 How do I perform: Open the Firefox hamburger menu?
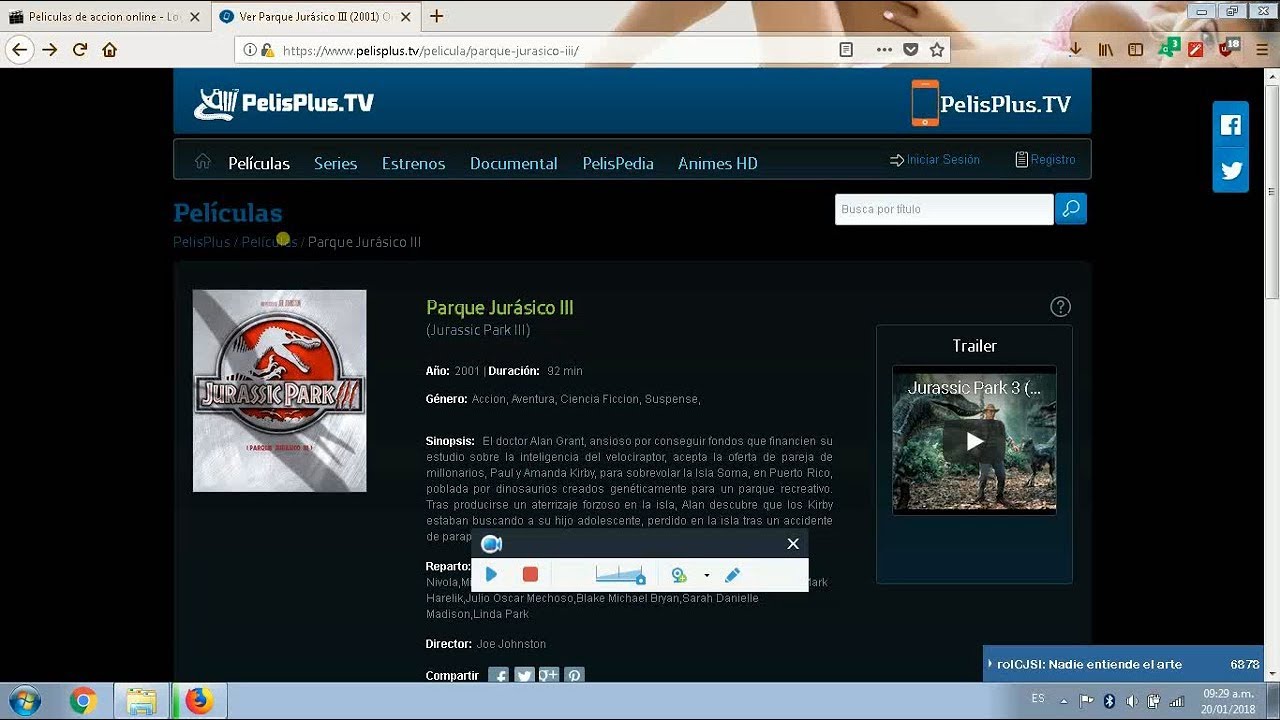(x=1262, y=49)
